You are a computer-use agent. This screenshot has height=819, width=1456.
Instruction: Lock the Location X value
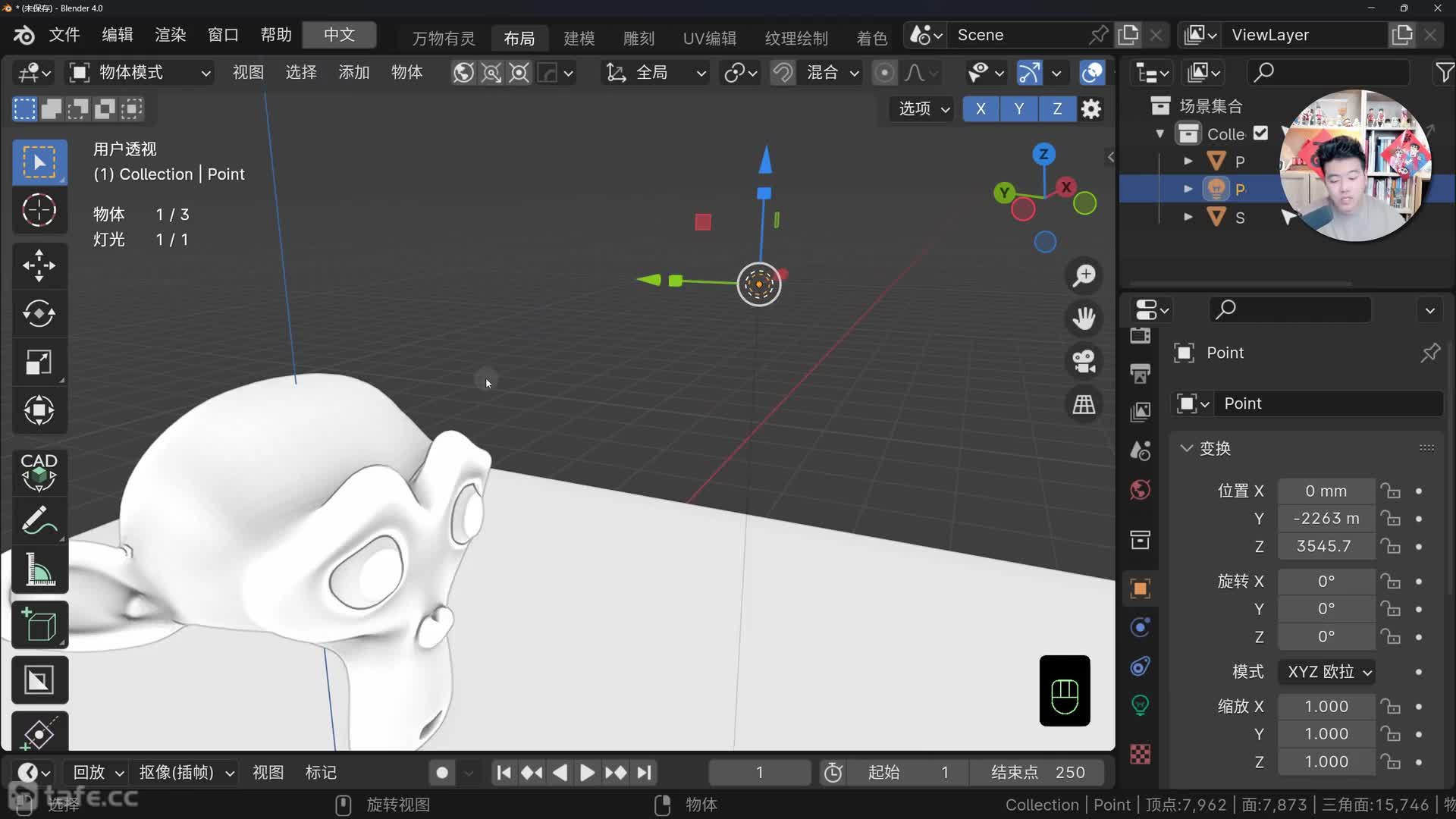tap(1390, 491)
